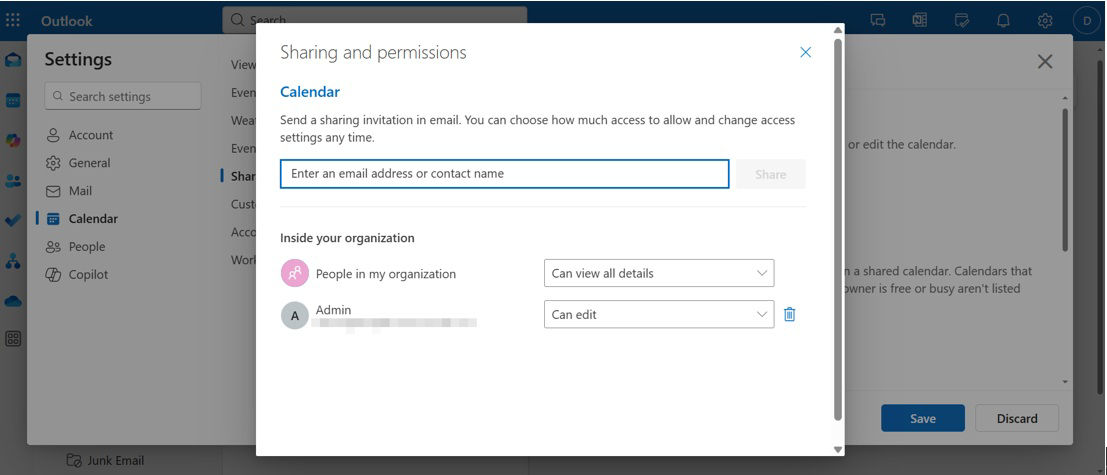
Task: Open the app launcher waffle icon
Action: pyautogui.click(x=13, y=20)
